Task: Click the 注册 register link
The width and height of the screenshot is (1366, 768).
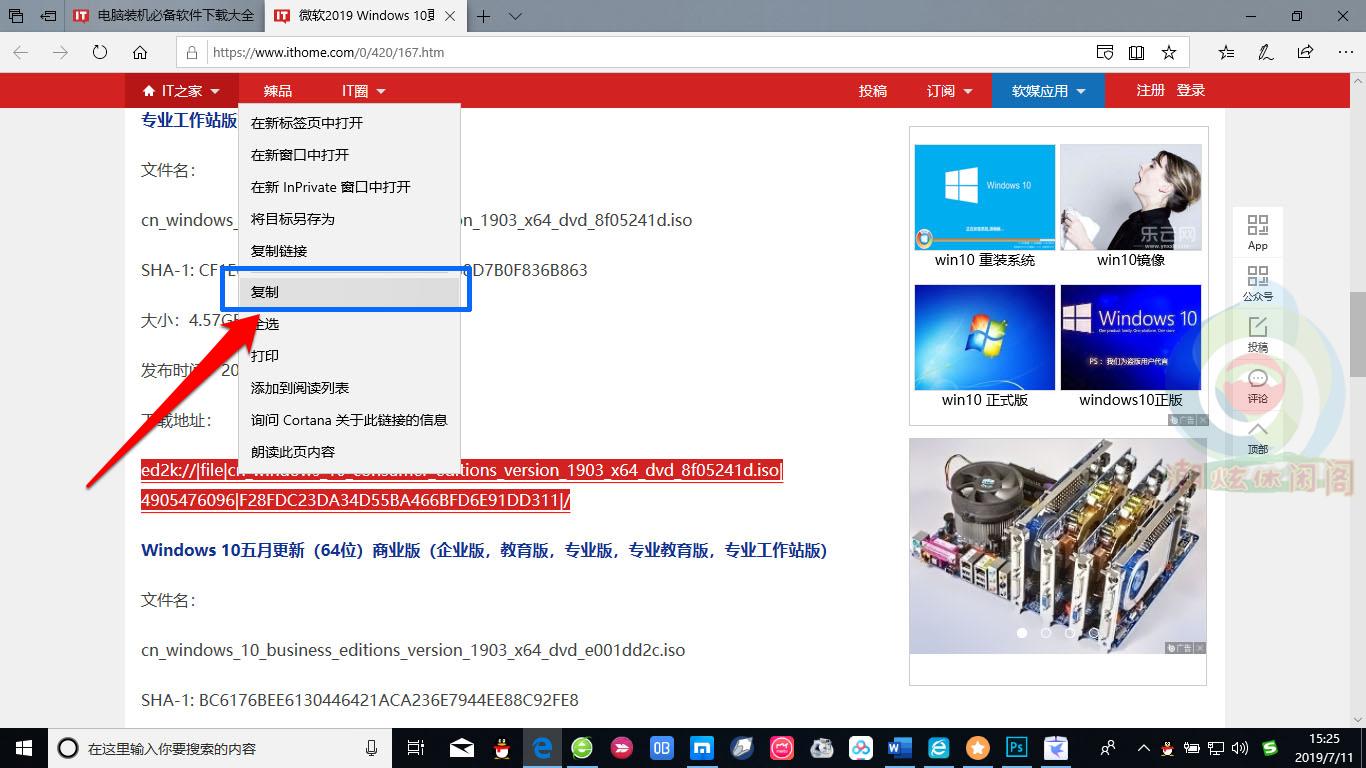Action: [x=1150, y=89]
